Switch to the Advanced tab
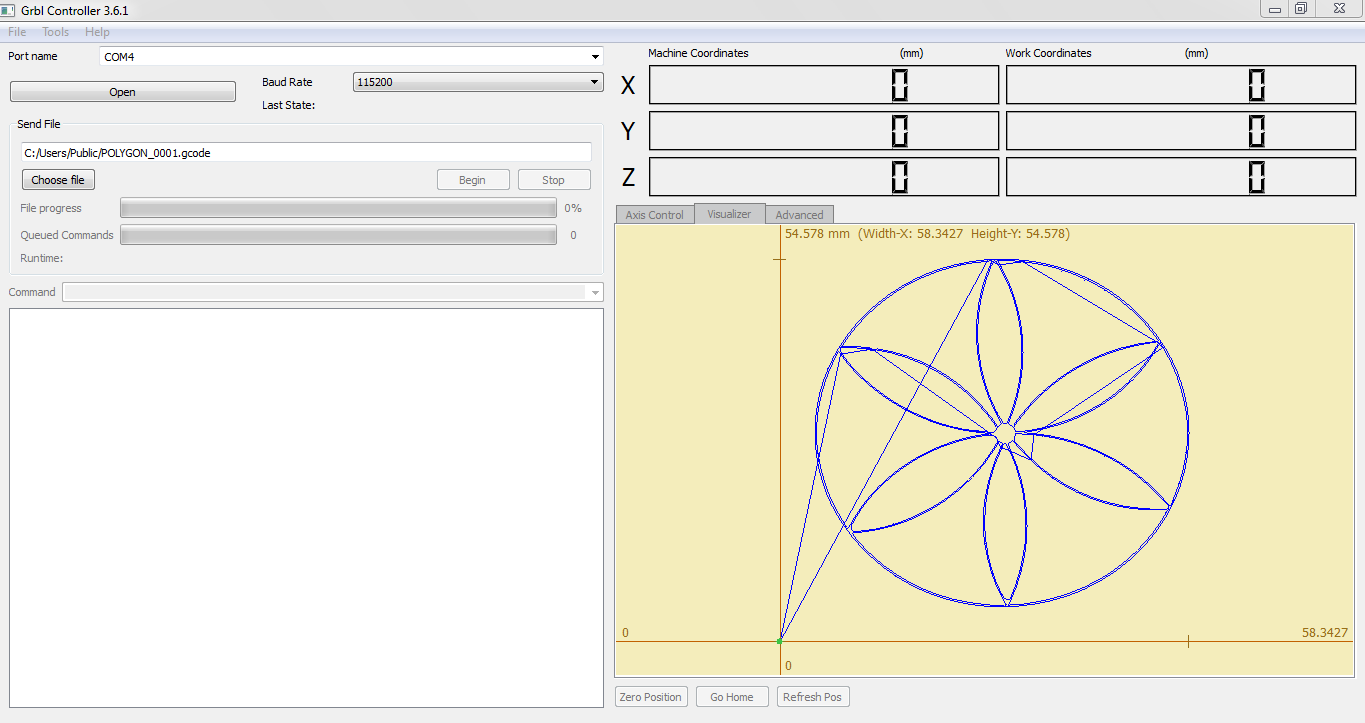Viewport: 1365px width, 723px height. click(799, 213)
